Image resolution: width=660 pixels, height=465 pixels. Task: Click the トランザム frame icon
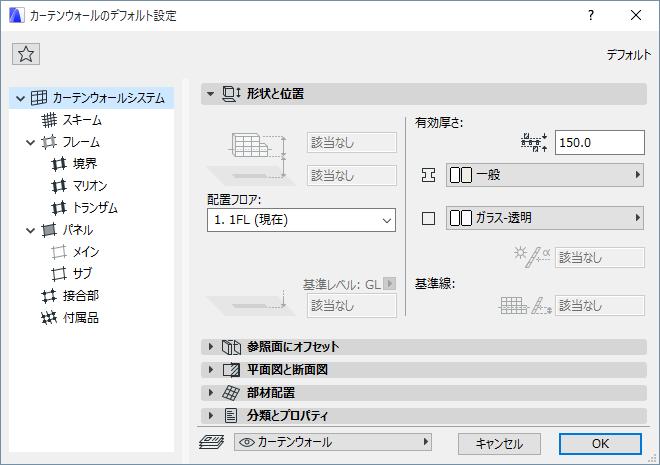coord(59,207)
